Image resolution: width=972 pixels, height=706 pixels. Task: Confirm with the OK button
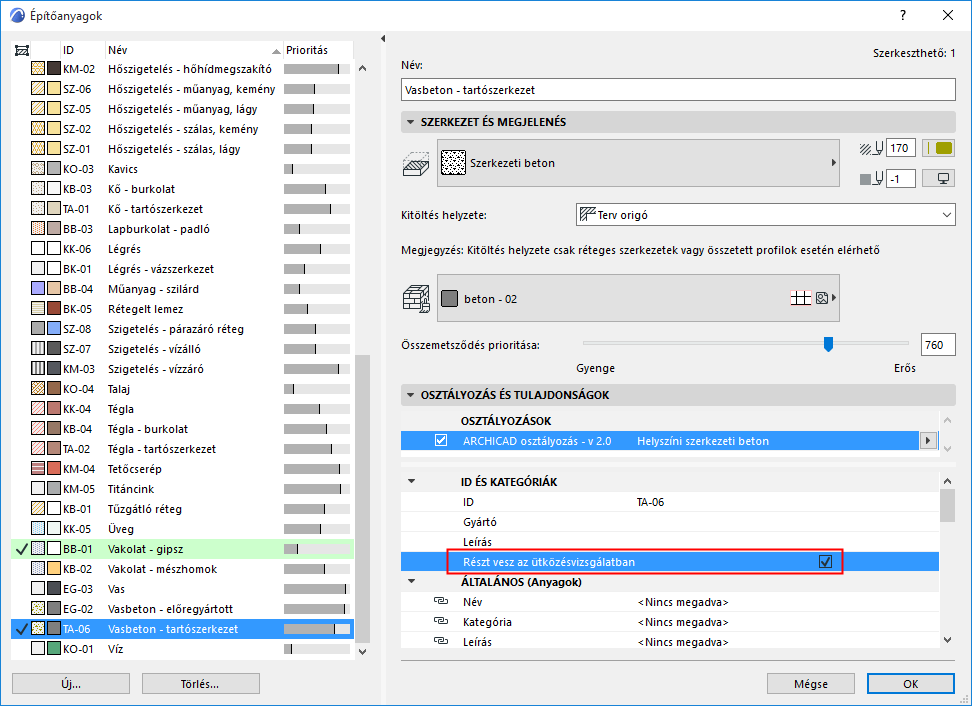coord(910,684)
